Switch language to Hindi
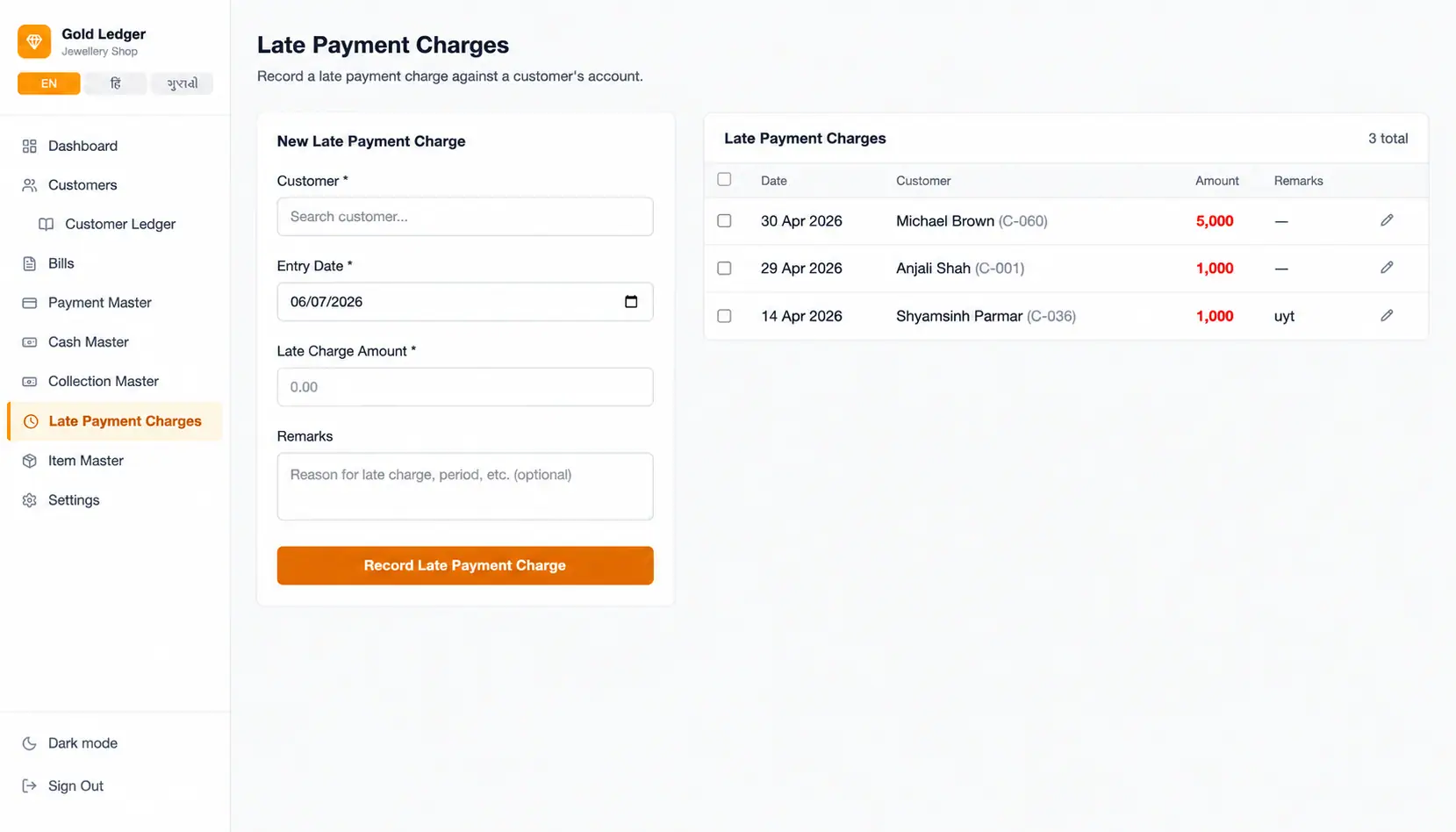1456x832 pixels. click(x=116, y=83)
